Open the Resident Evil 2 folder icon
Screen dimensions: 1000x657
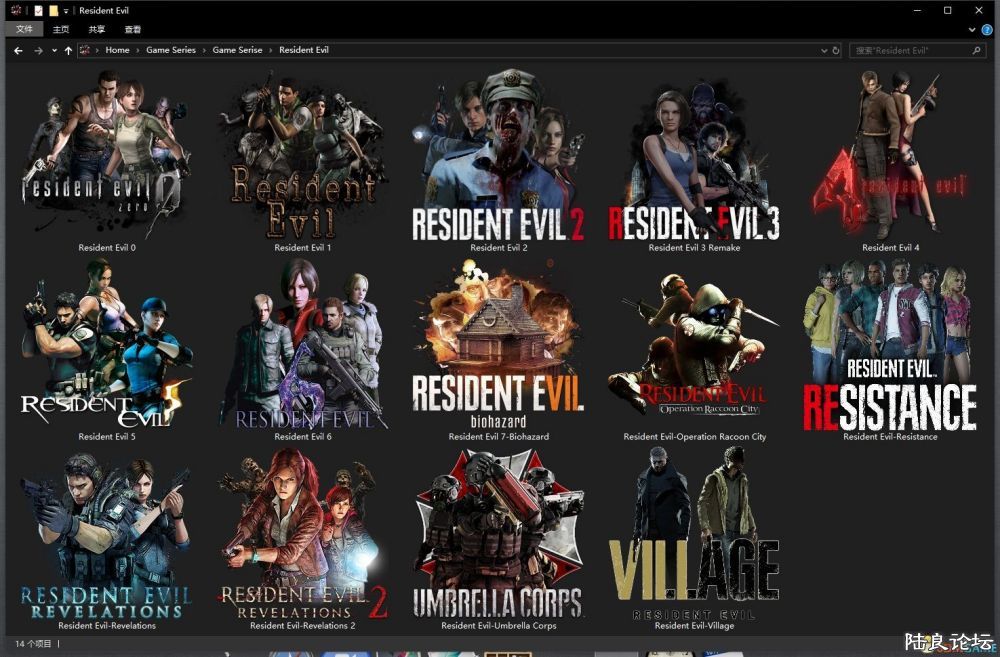(x=498, y=160)
